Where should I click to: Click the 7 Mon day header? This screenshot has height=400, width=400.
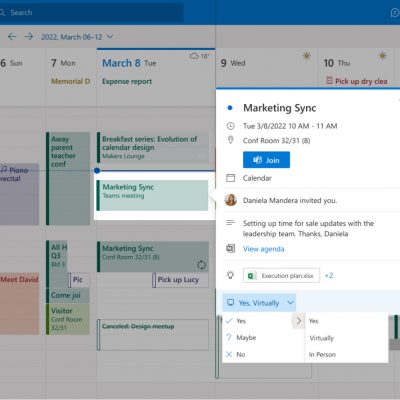[63, 63]
